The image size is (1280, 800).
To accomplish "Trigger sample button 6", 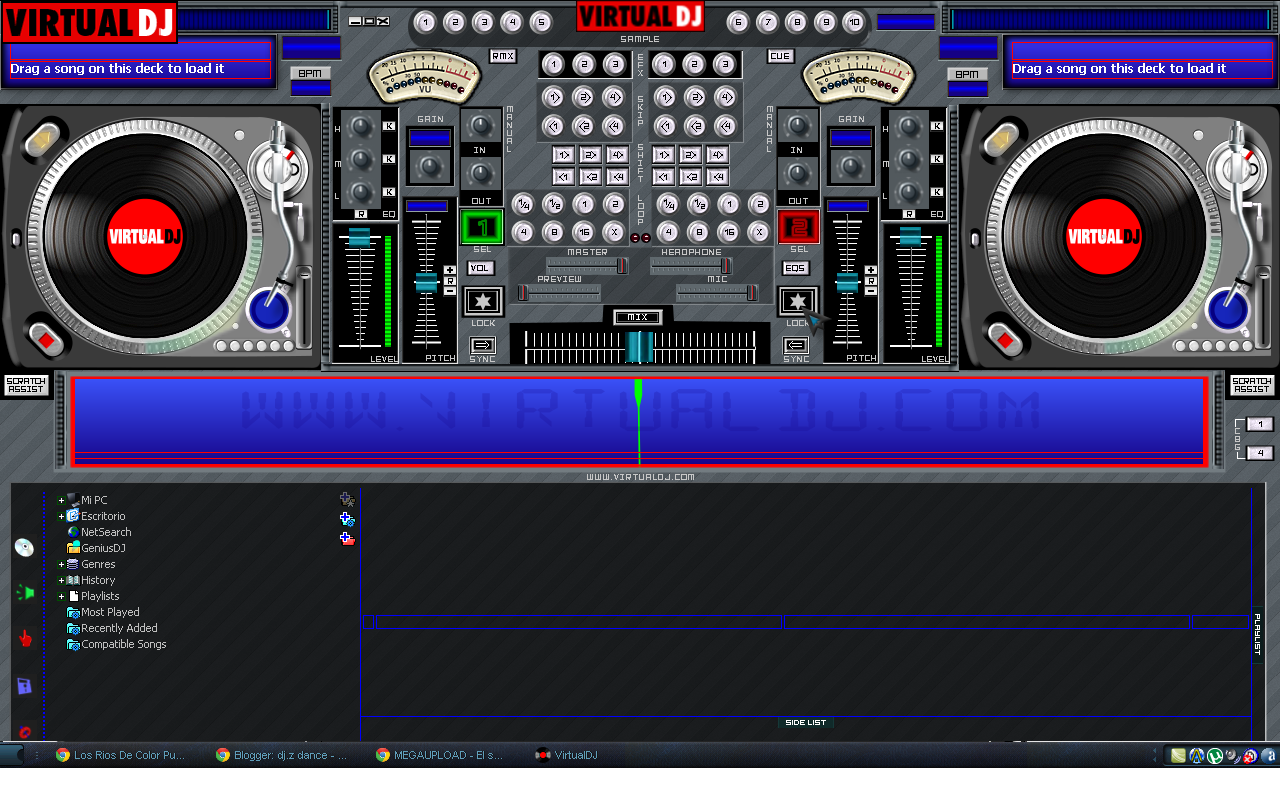I will pos(738,22).
